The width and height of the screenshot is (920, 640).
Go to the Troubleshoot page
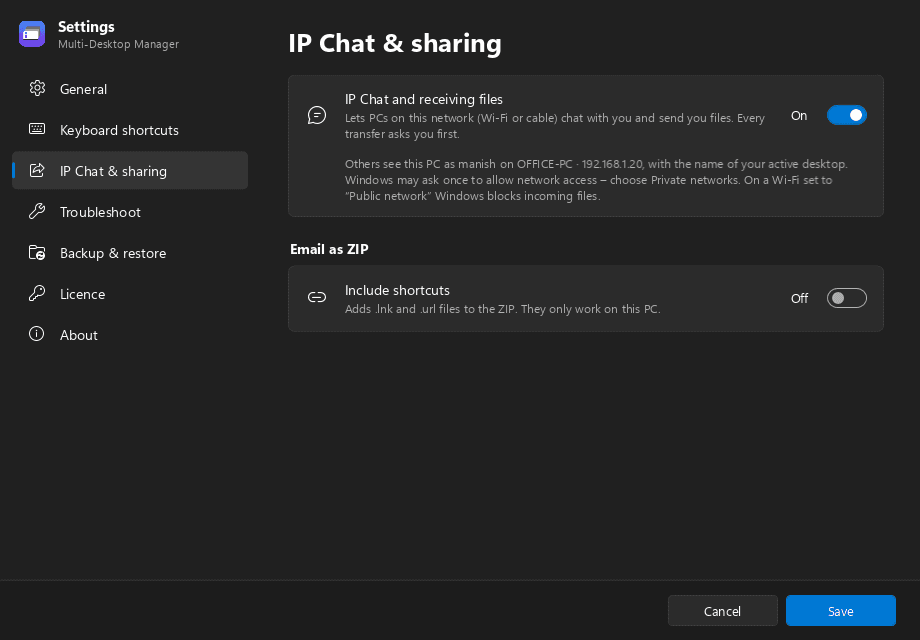point(130,212)
